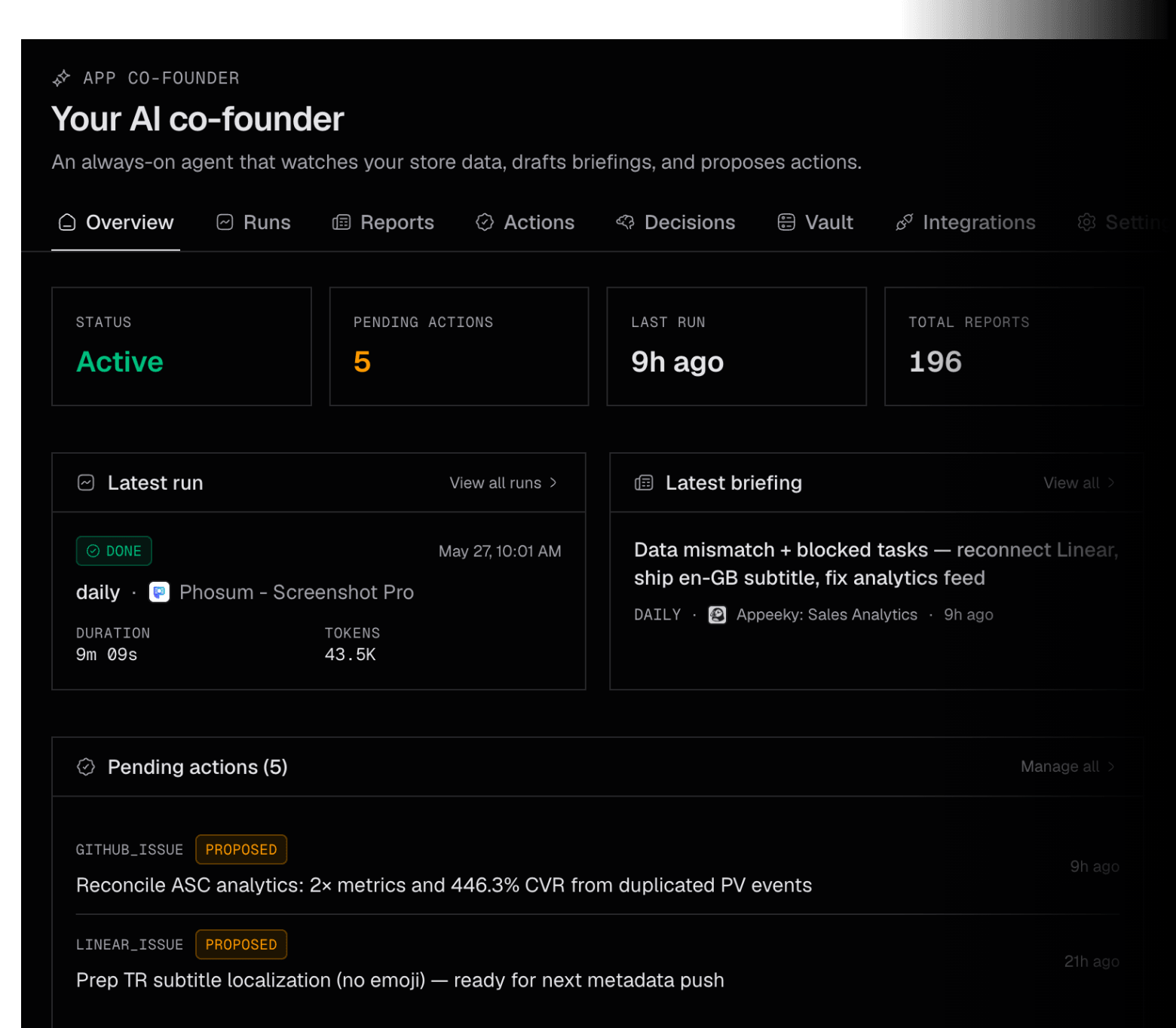
Task: Click the total reports value 196
Action: tap(936, 363)
